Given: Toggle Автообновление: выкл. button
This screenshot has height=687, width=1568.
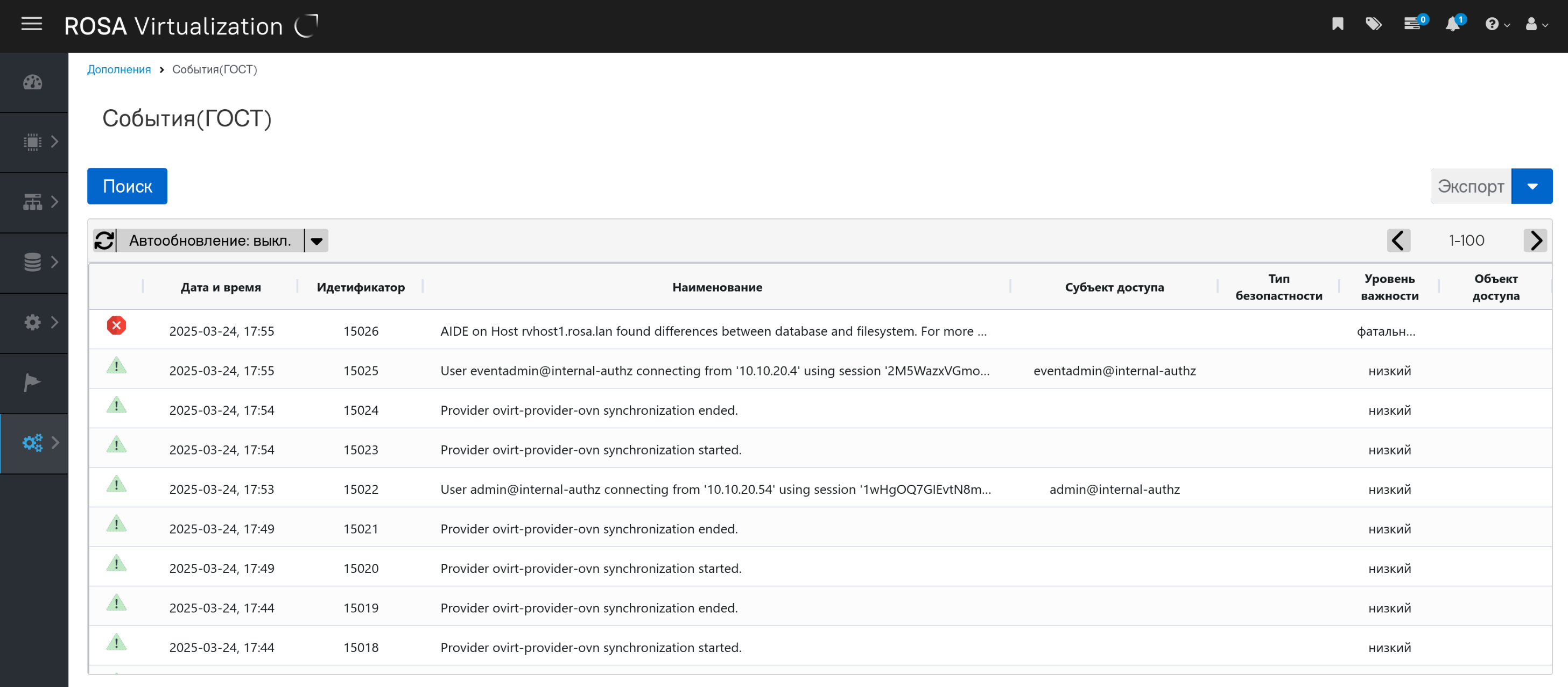Looking at the screenshot, I should (210, 240).
